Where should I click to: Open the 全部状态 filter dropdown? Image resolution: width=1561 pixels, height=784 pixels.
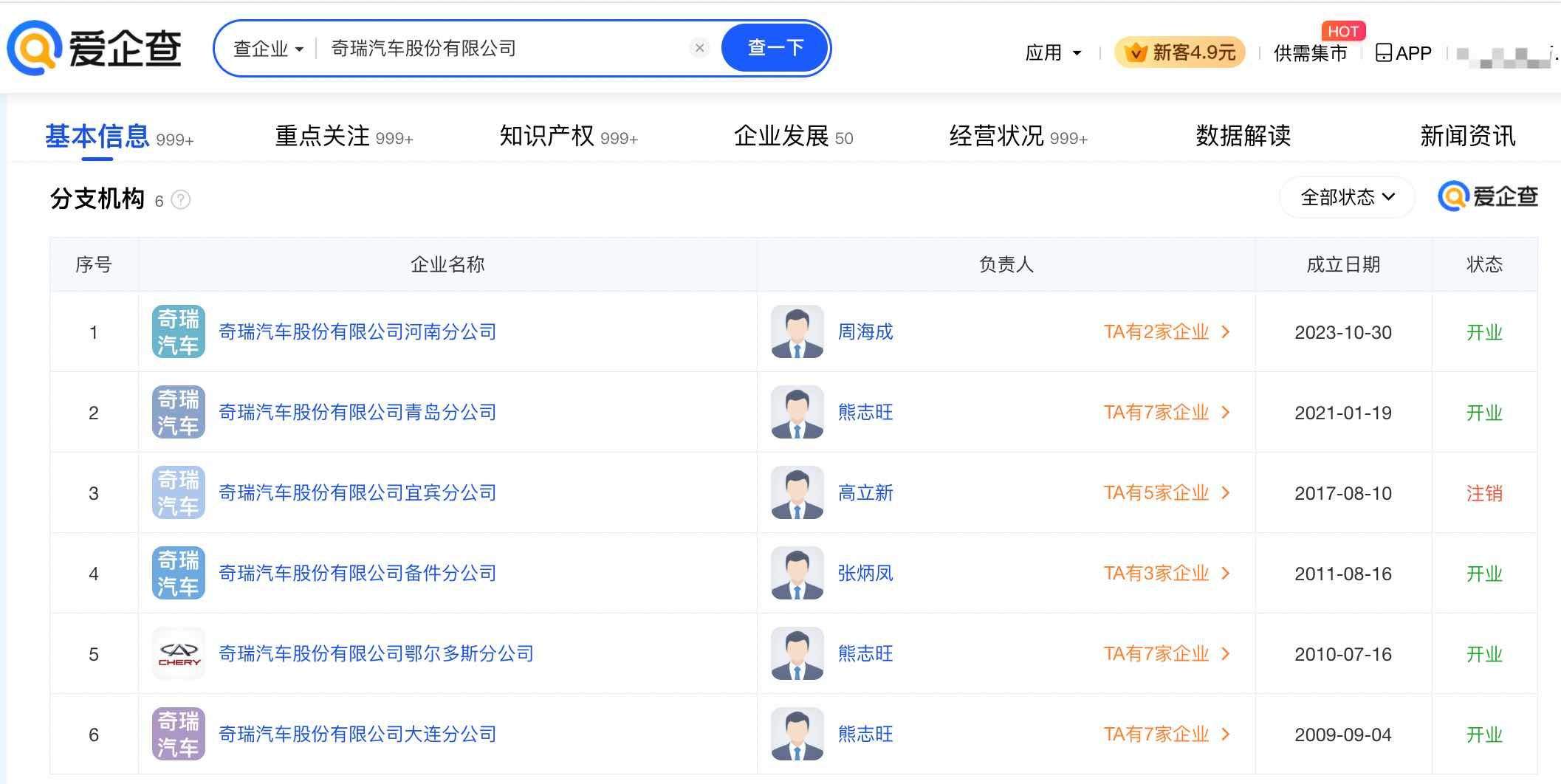point(1347,197)
